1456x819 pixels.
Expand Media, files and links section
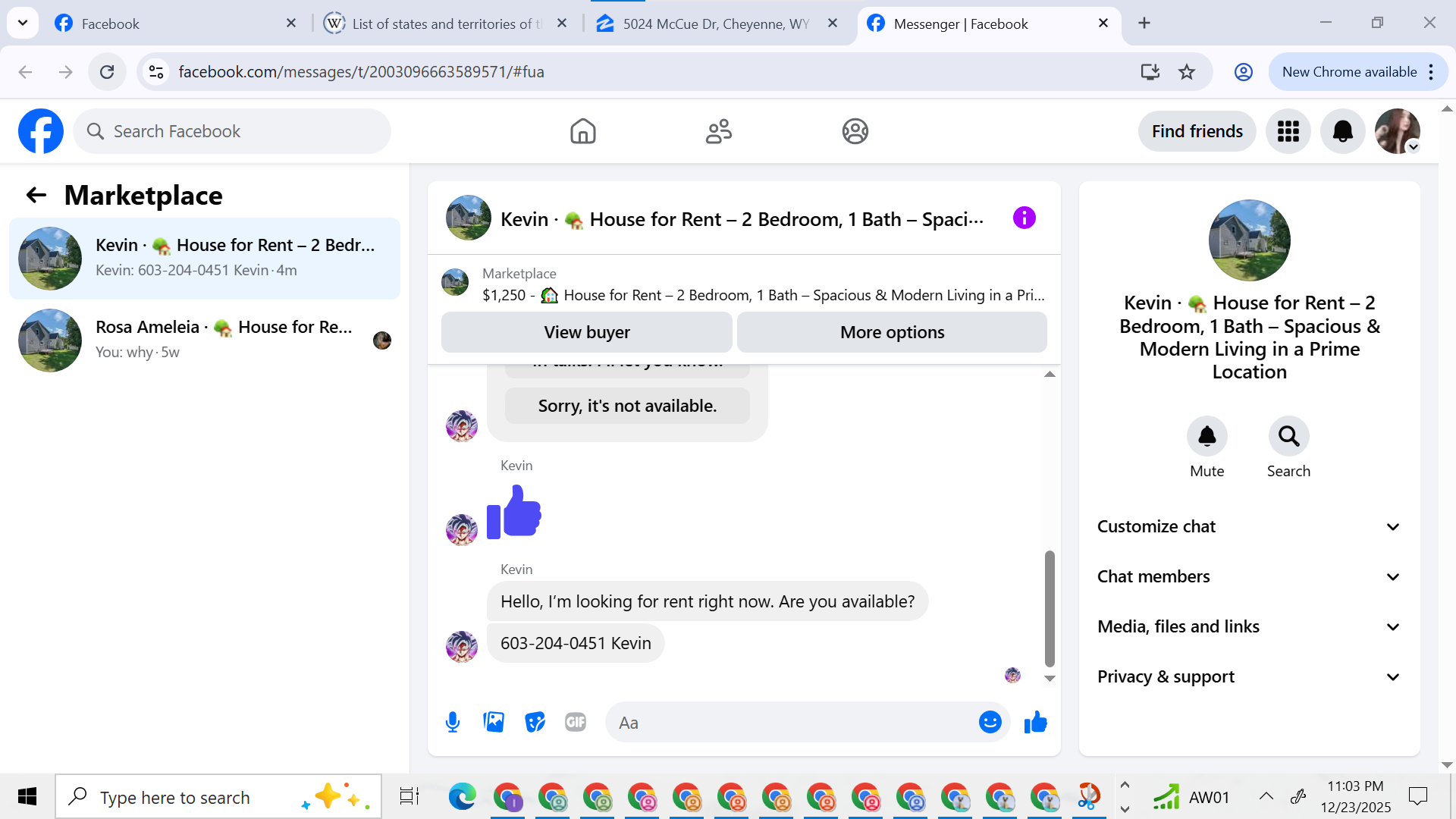coord(1248,626)
